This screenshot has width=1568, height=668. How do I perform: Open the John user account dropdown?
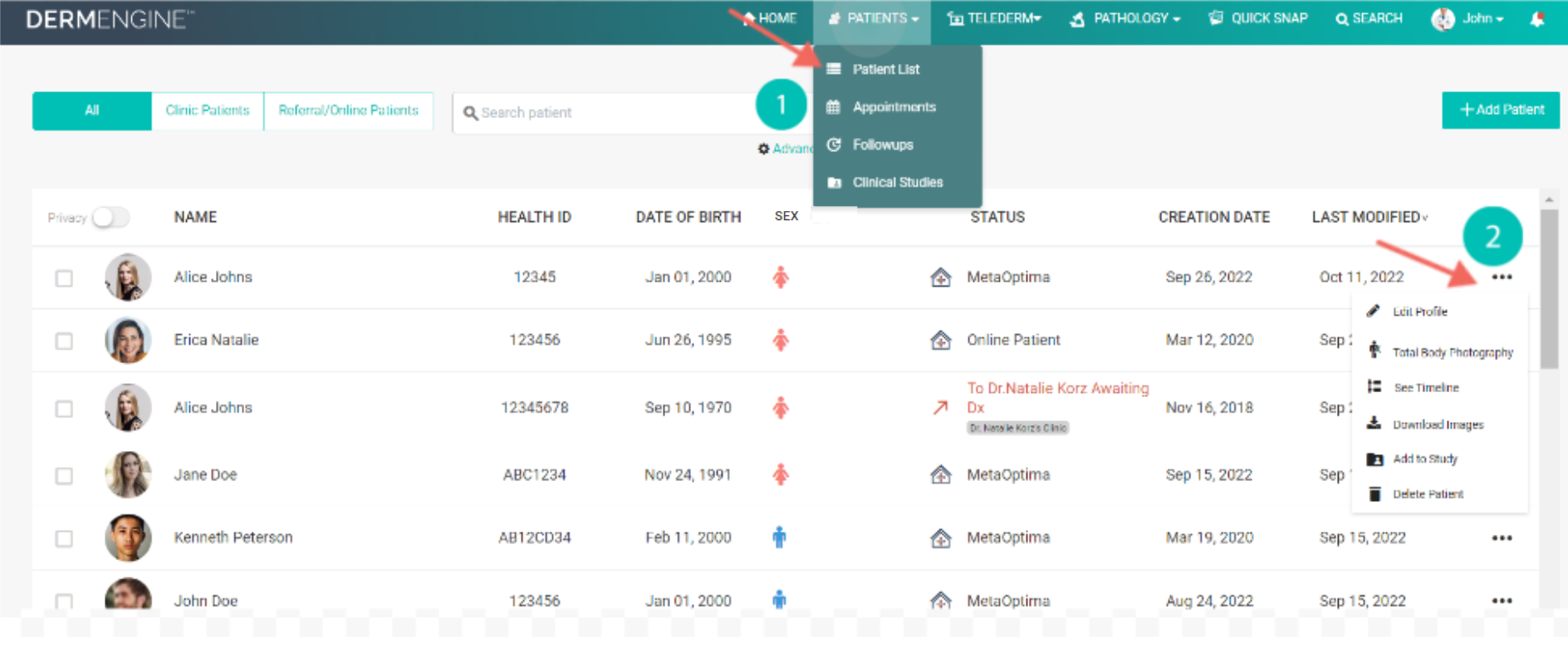1468,18
